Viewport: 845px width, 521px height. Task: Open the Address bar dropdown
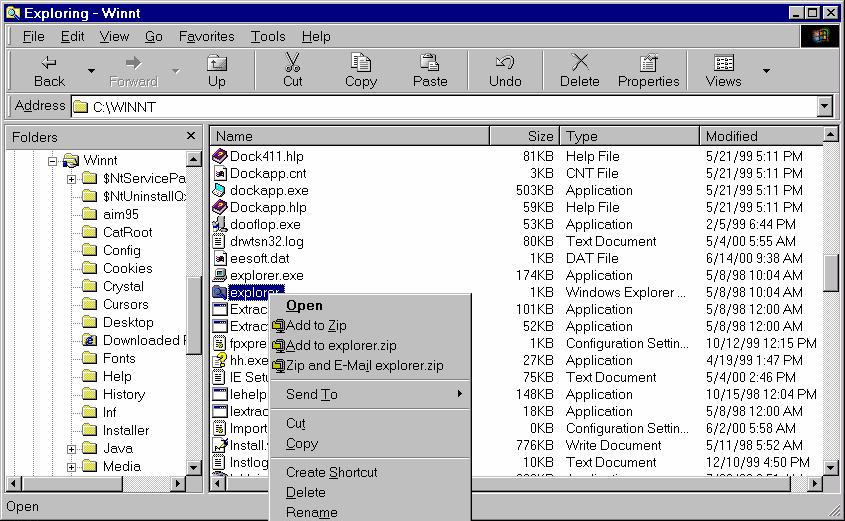click(825, 107)
